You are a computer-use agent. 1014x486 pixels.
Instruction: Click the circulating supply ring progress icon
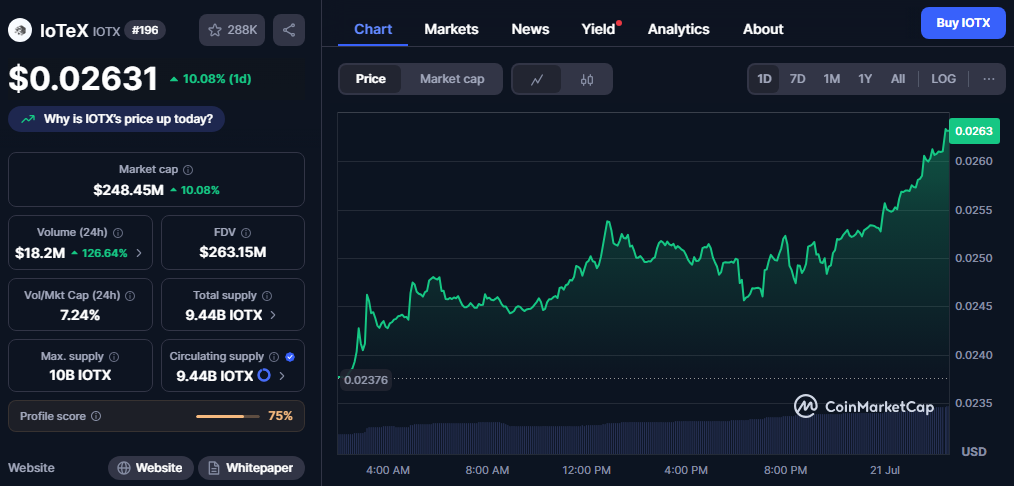click(x=264, y=375)
